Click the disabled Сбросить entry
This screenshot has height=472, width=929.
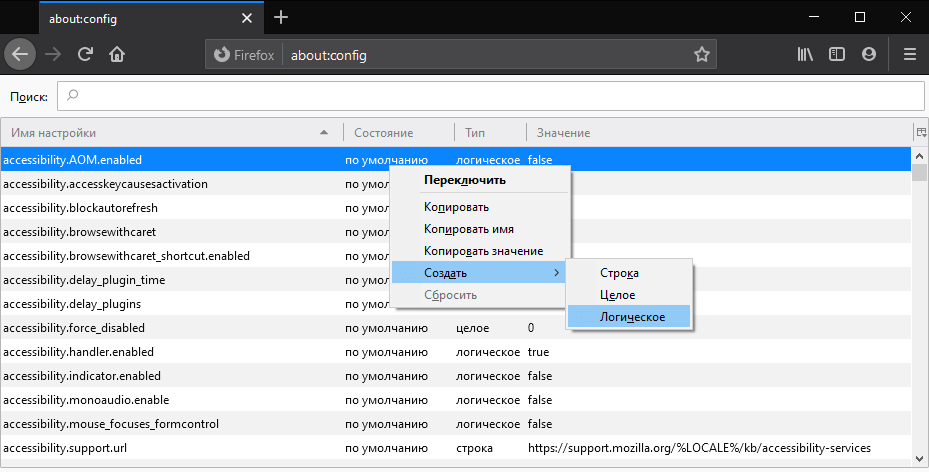pyautogui.click(x=479, y=295)
